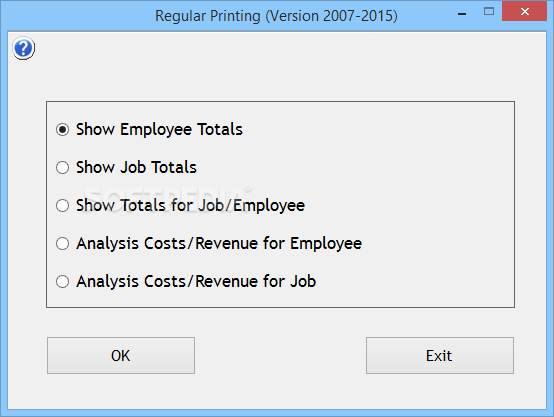The height and width of the screenshot is (417, 554).
Task: Close the Regular Printing dialog
Action: point(525,12)
